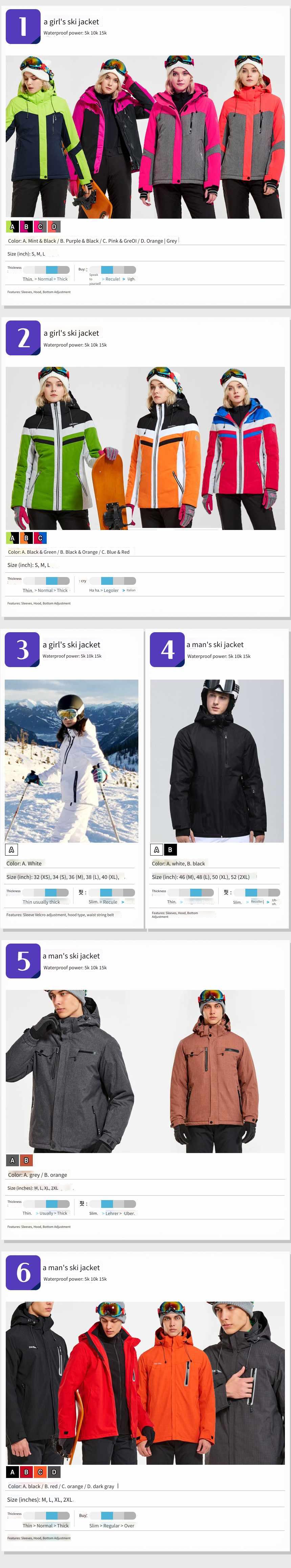291x1568 pixels.
Task: Click the purple number 6 badge
Action: click(x=23, y=1273)
